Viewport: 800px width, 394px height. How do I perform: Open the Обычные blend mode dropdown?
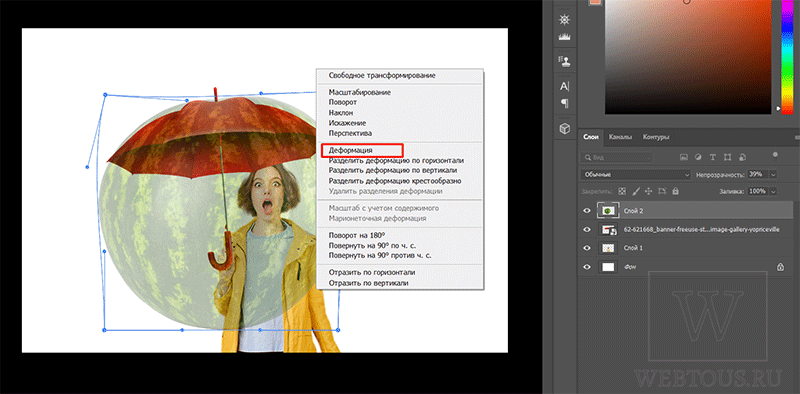pyautogui.click(x=635, y=175)
